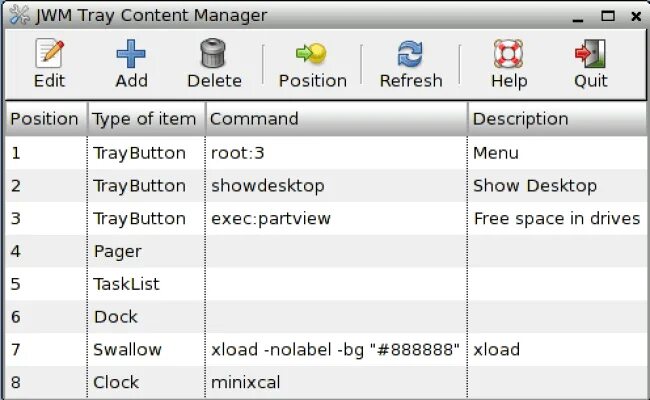Open Help with the lifebuoy icon

click(x=508, y=53)
